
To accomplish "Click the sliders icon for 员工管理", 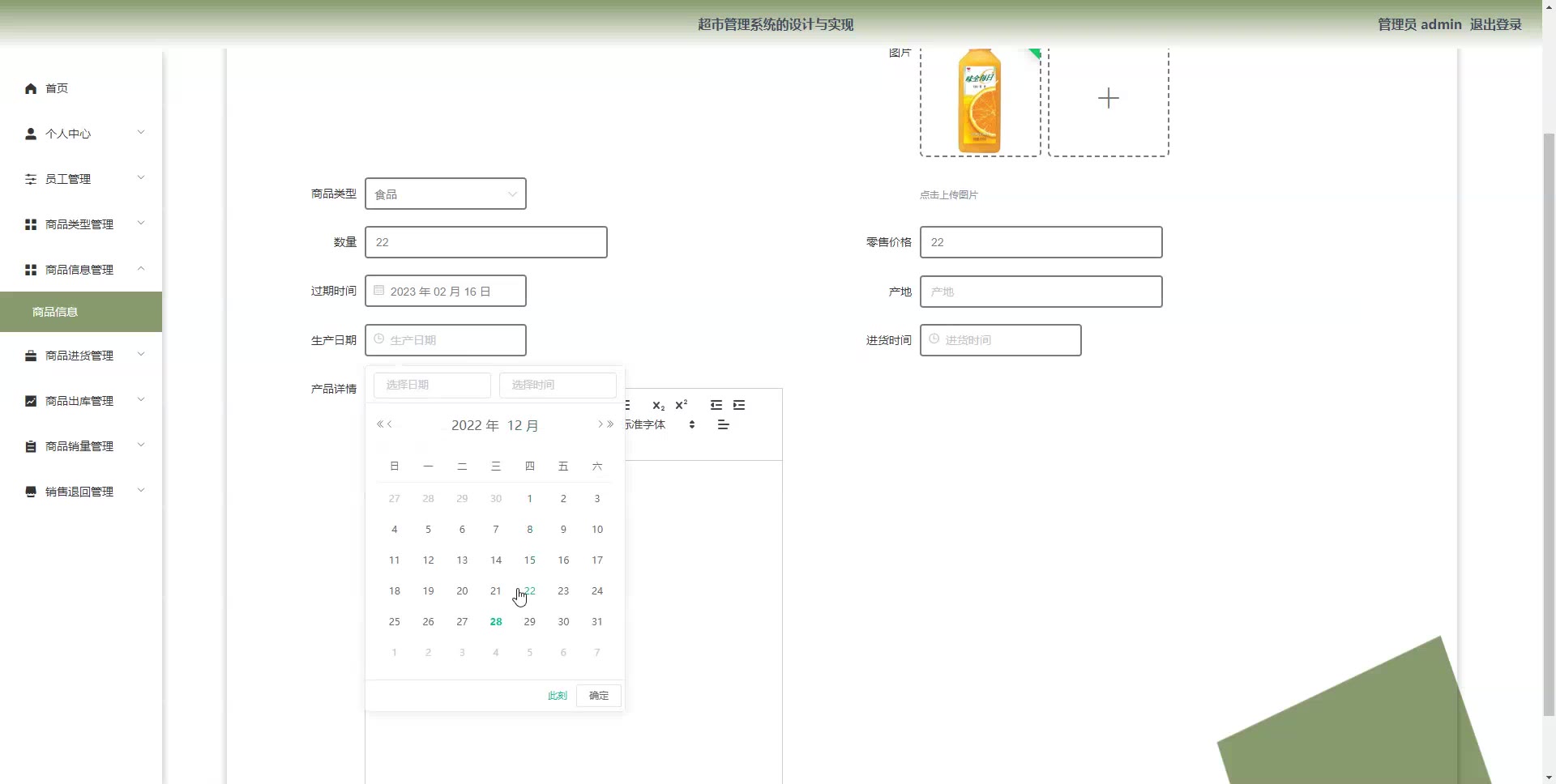I will pos(31,179).
